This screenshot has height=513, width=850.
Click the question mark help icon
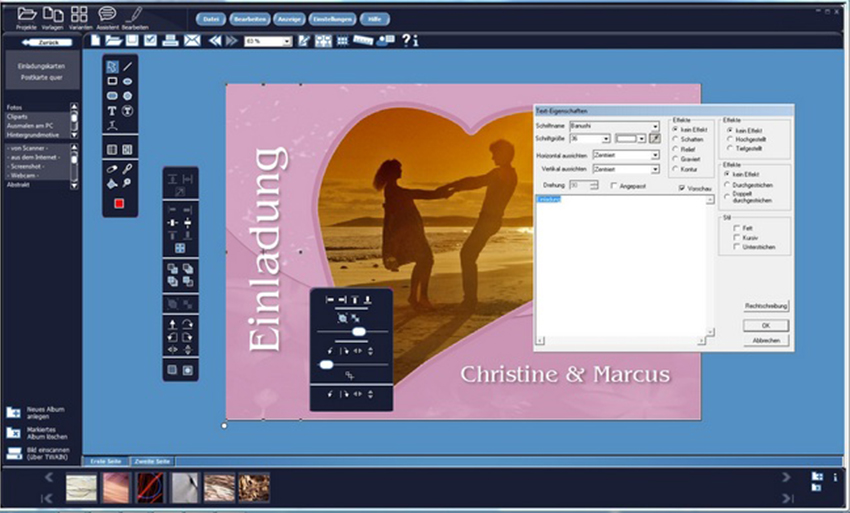406,41
